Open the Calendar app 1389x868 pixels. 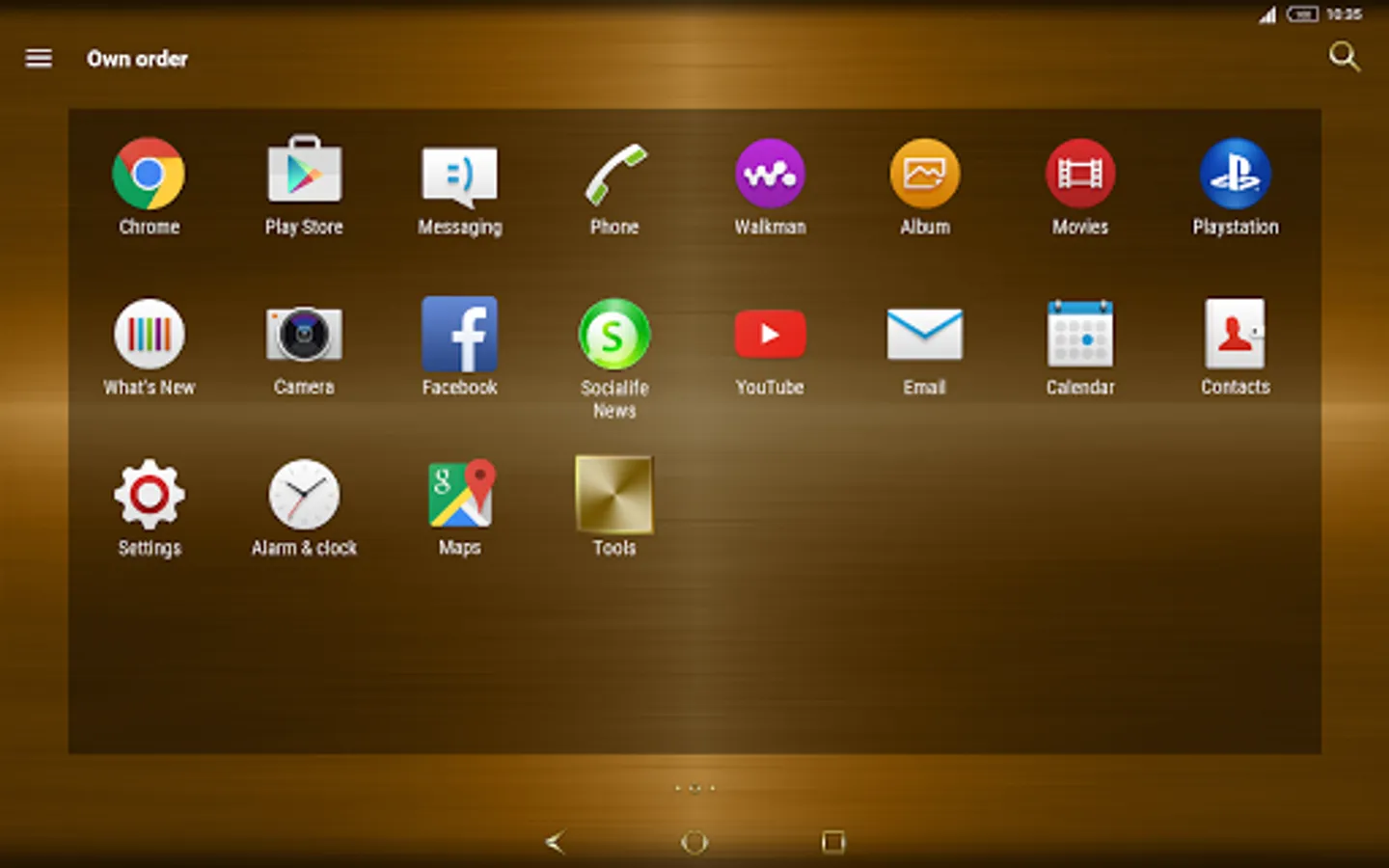click(1080, 334)
